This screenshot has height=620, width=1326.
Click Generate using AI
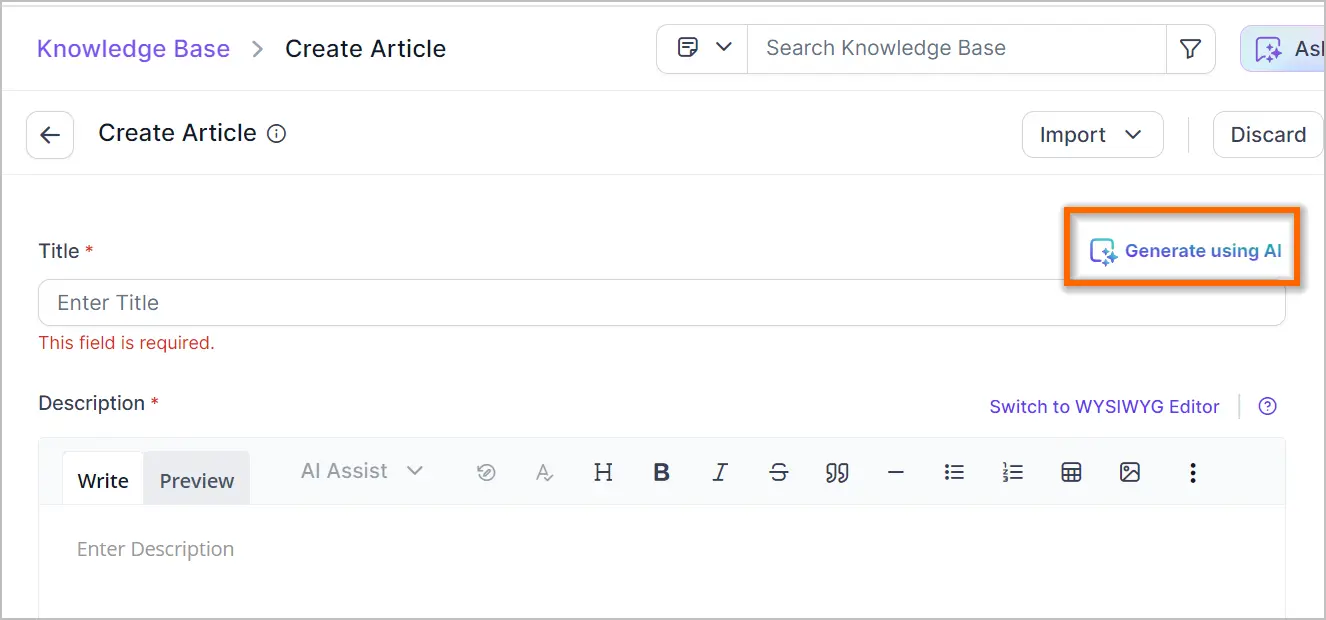(x=1185, y=251)
